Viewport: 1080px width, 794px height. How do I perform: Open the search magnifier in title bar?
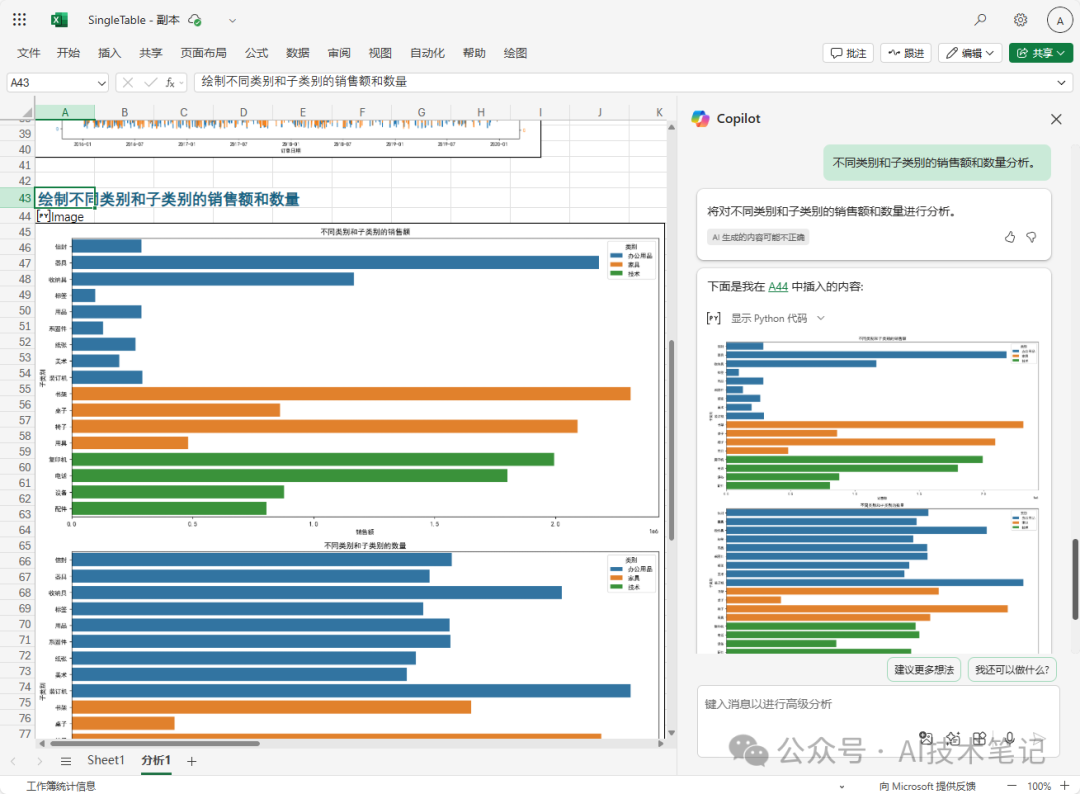980,20
